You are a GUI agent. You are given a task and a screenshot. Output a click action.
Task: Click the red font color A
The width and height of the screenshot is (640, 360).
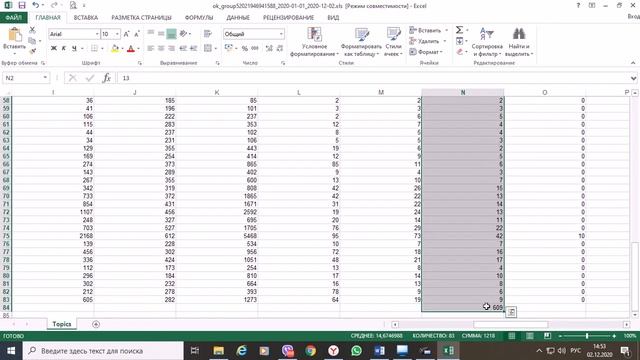tap(131, 48)
